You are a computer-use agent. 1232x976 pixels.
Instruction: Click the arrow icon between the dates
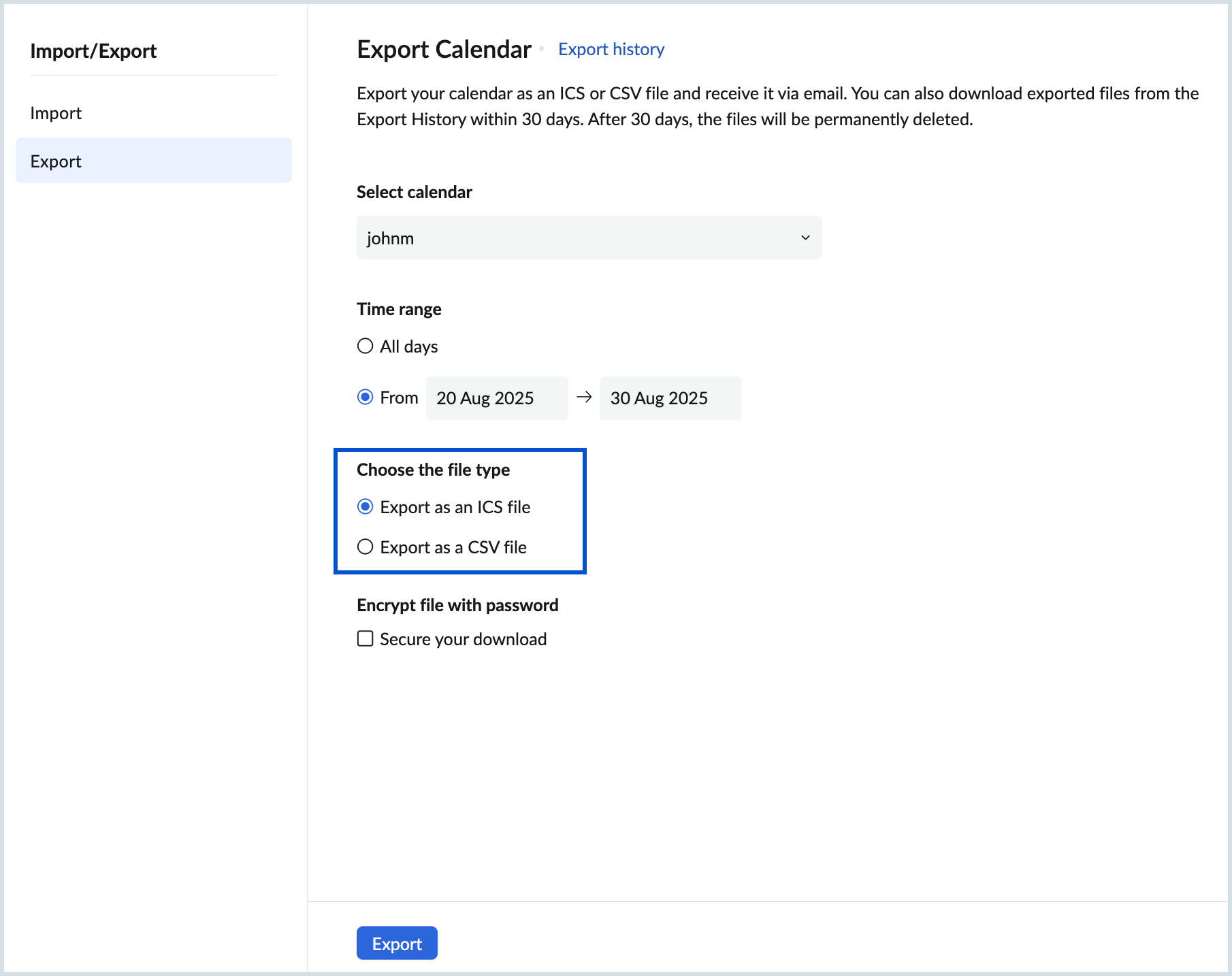tap(584, 397)
